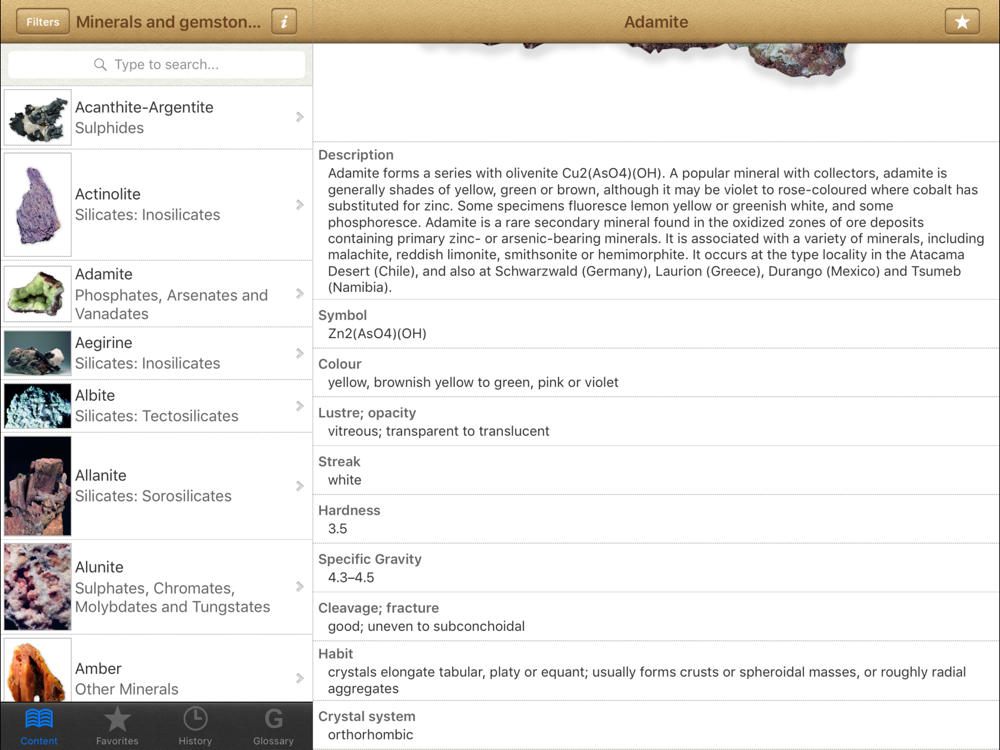Select the Alunite list title

pyautogui.click(x=99, y=567)
